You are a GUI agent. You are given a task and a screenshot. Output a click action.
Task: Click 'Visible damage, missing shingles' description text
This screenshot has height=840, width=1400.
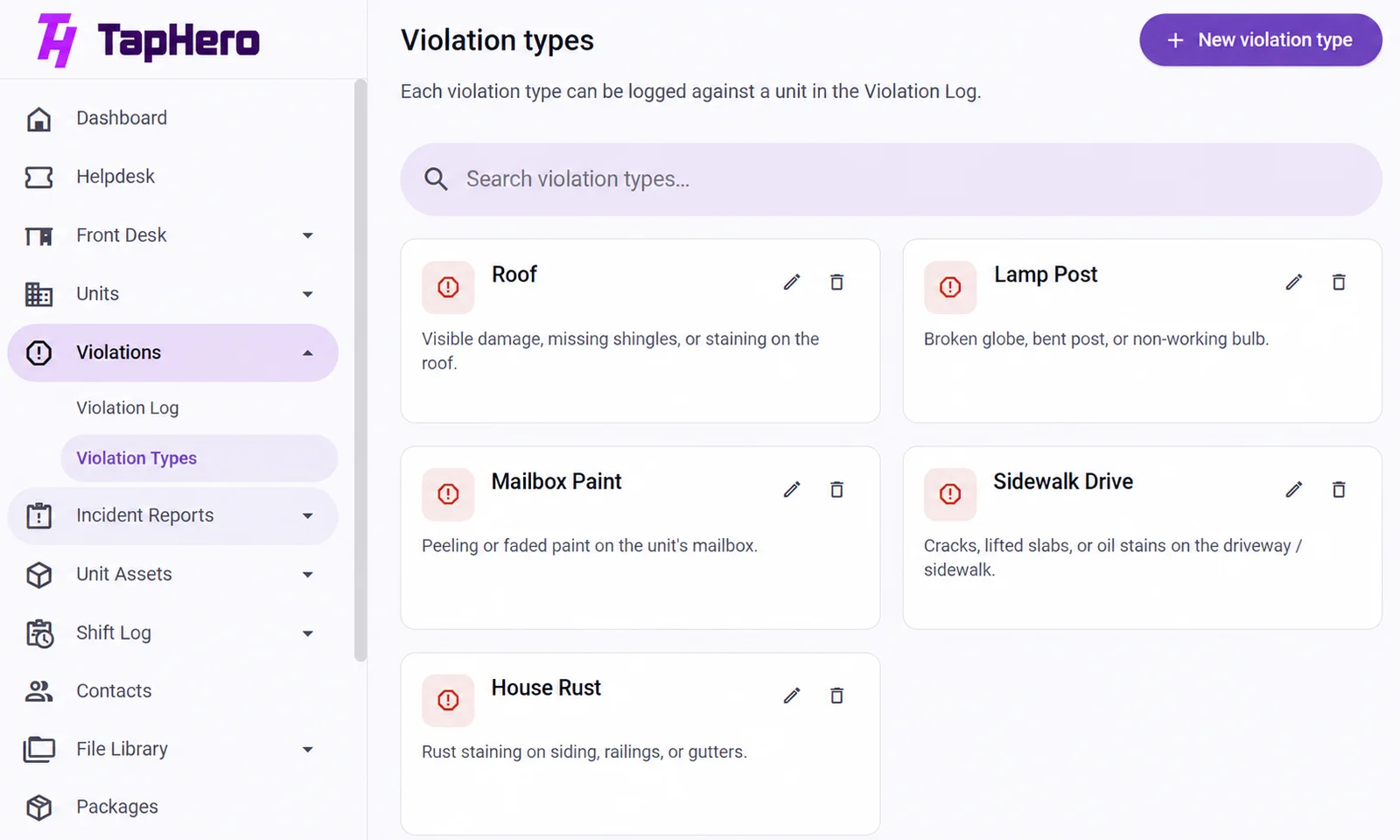(620, 351)
